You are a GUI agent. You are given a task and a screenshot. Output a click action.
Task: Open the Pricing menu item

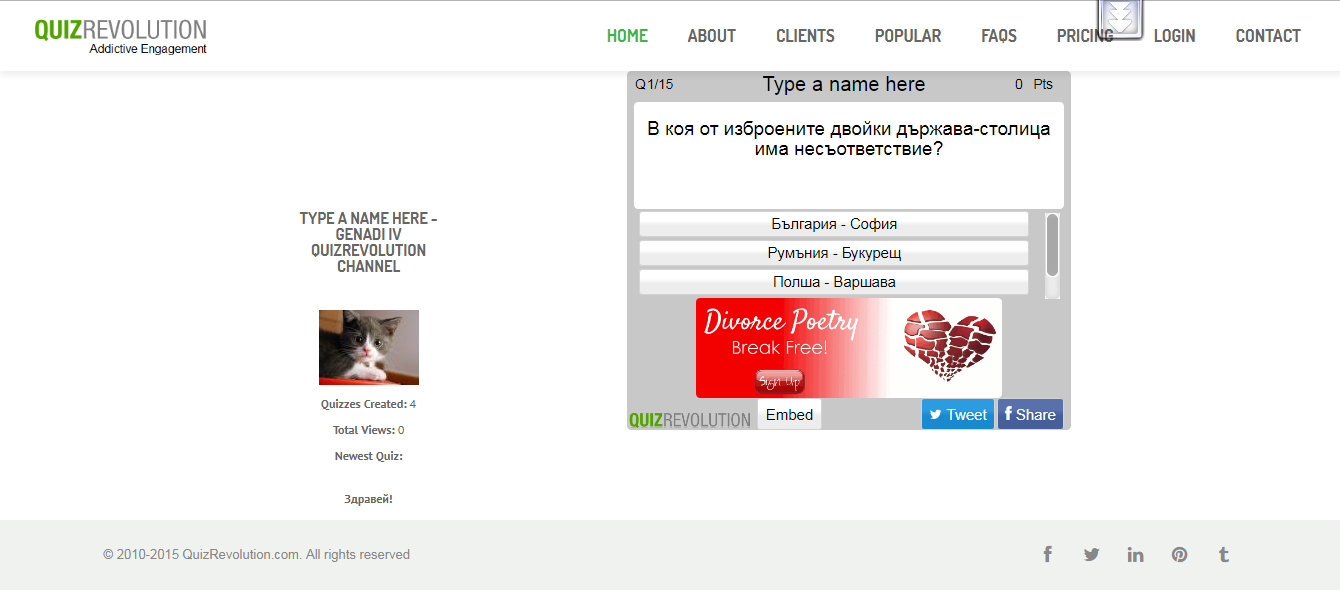(1085, 36)
